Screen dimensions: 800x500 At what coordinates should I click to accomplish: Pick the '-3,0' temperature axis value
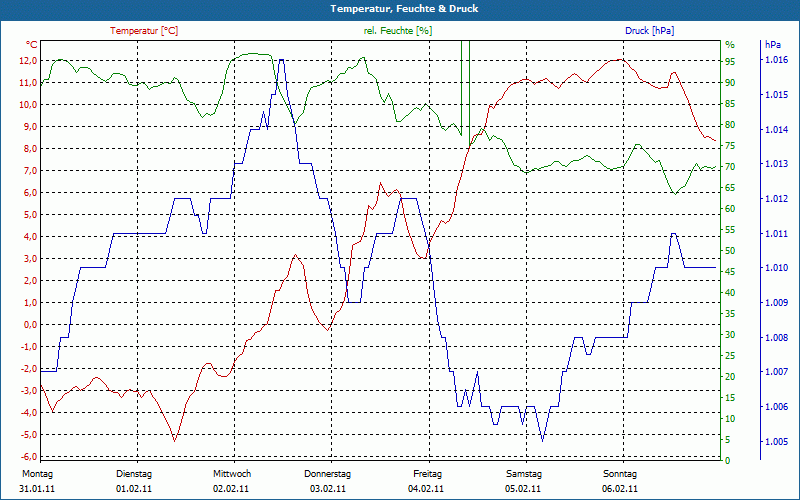[x=27, y=390]
